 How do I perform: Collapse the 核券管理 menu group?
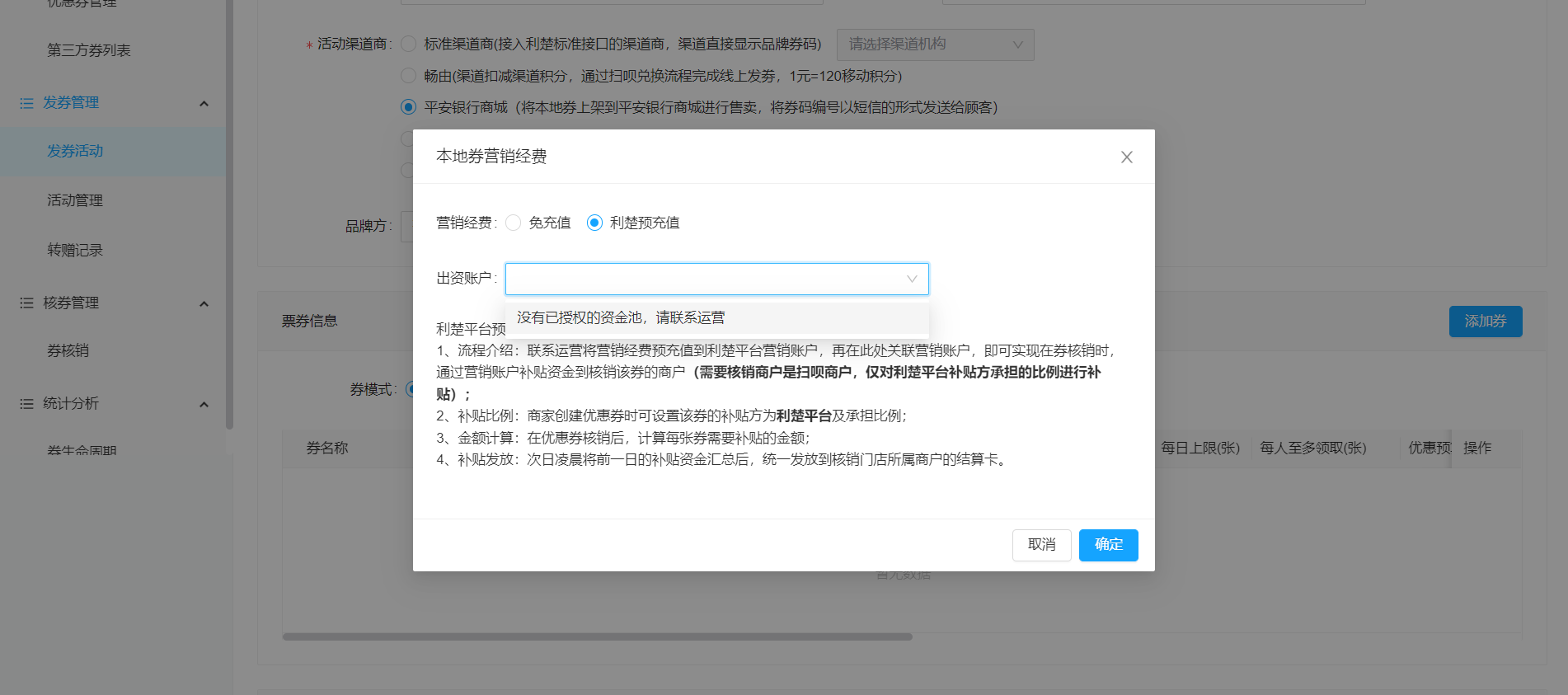(x=204, y=303)
